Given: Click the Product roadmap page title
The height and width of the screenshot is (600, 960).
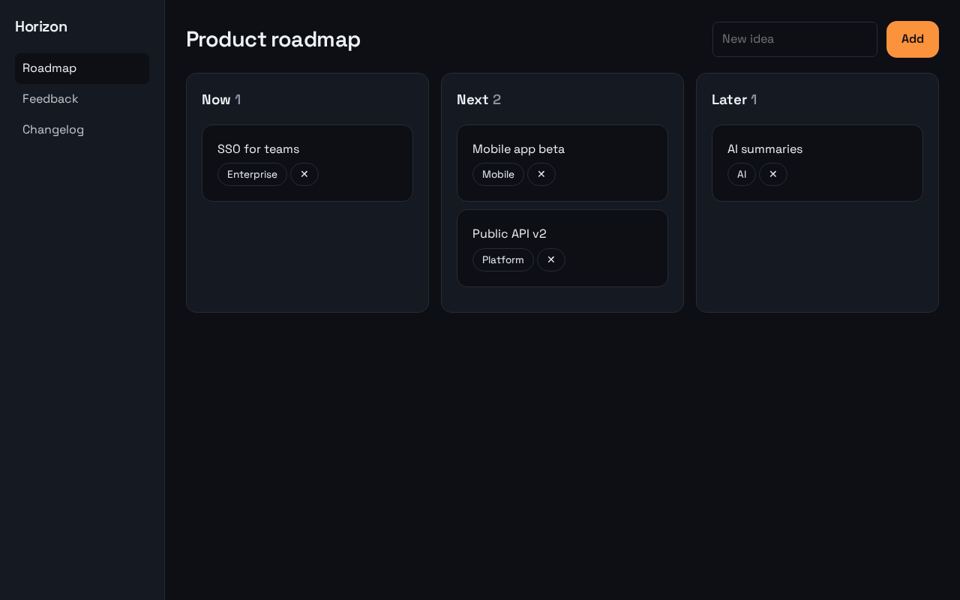Looking at the screenshot, I should [x=273, y=39].
